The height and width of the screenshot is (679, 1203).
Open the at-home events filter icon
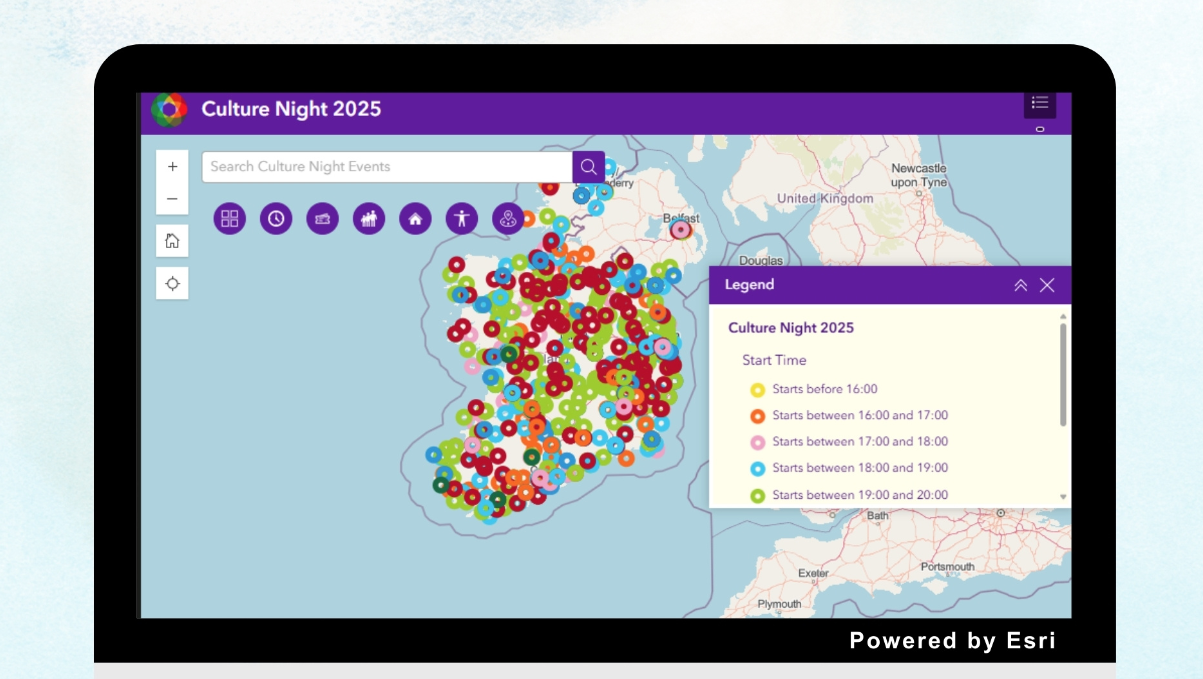point(414,217)
